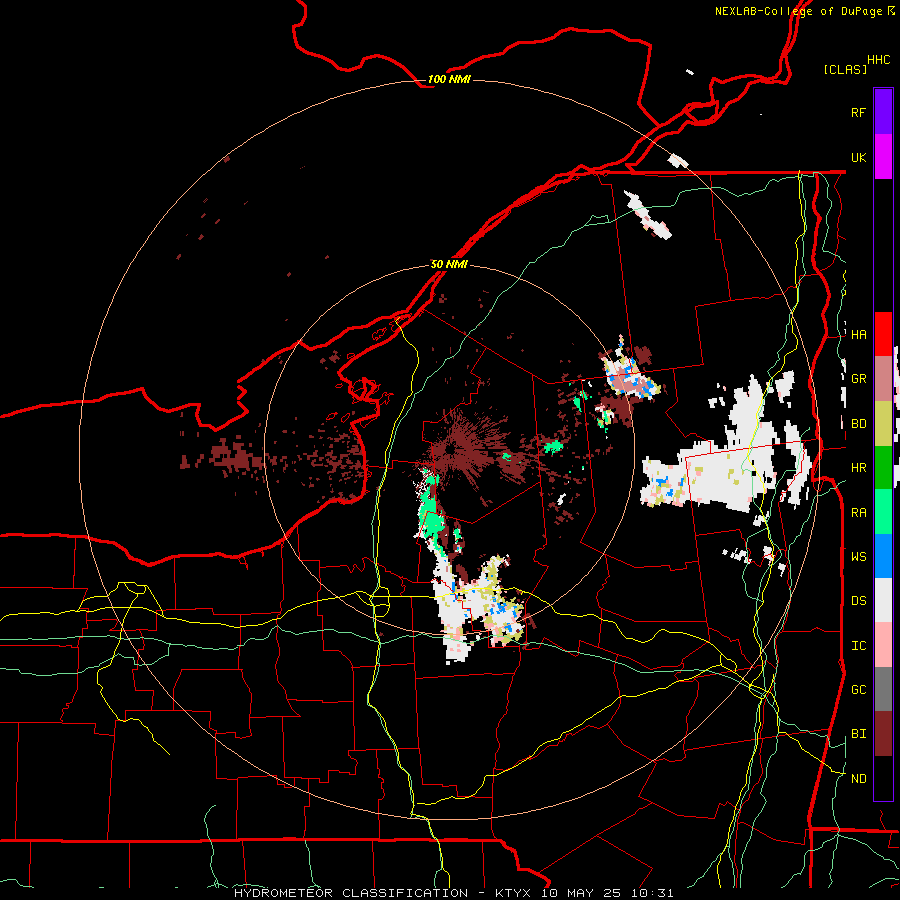Viewport: 900px width, 900px height.
Task: Click the NEXLAB-College of DuPage text
Action: tap(798, 11)
